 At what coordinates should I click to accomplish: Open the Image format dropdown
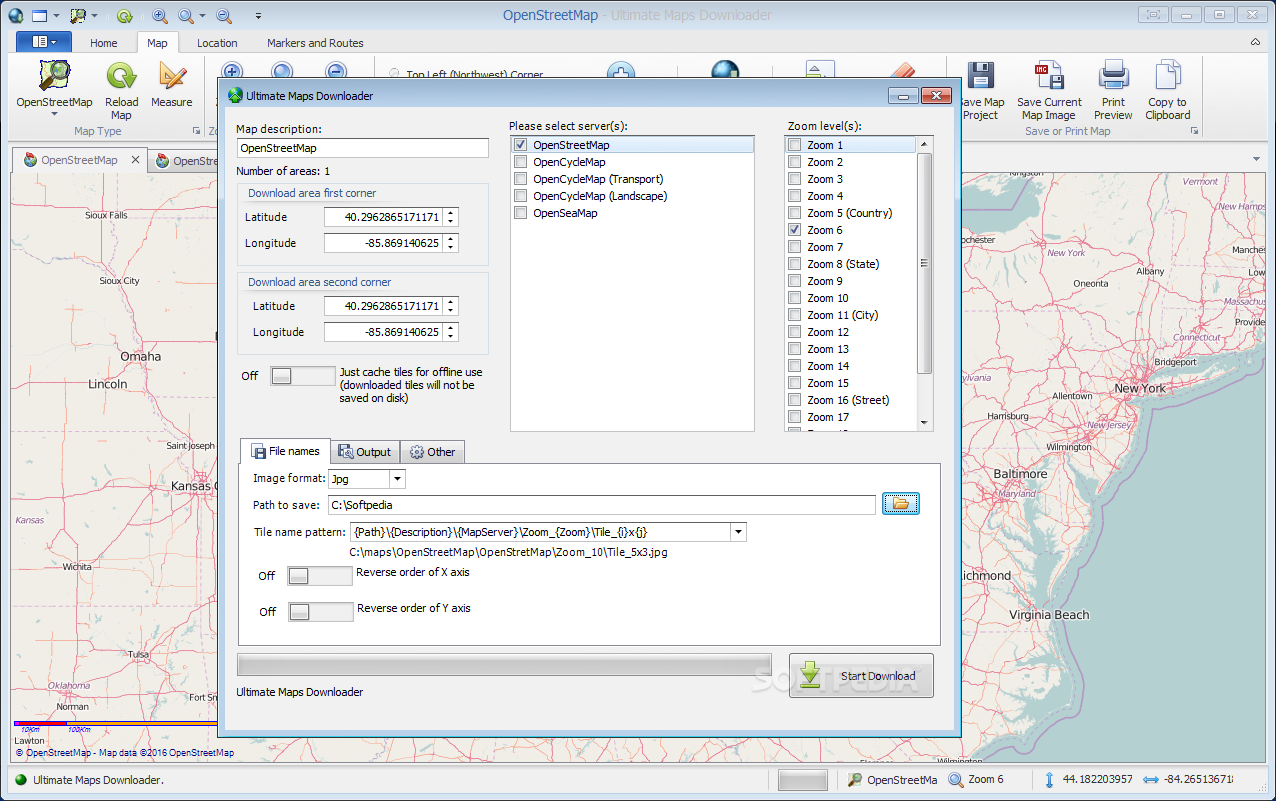[397, 479]
